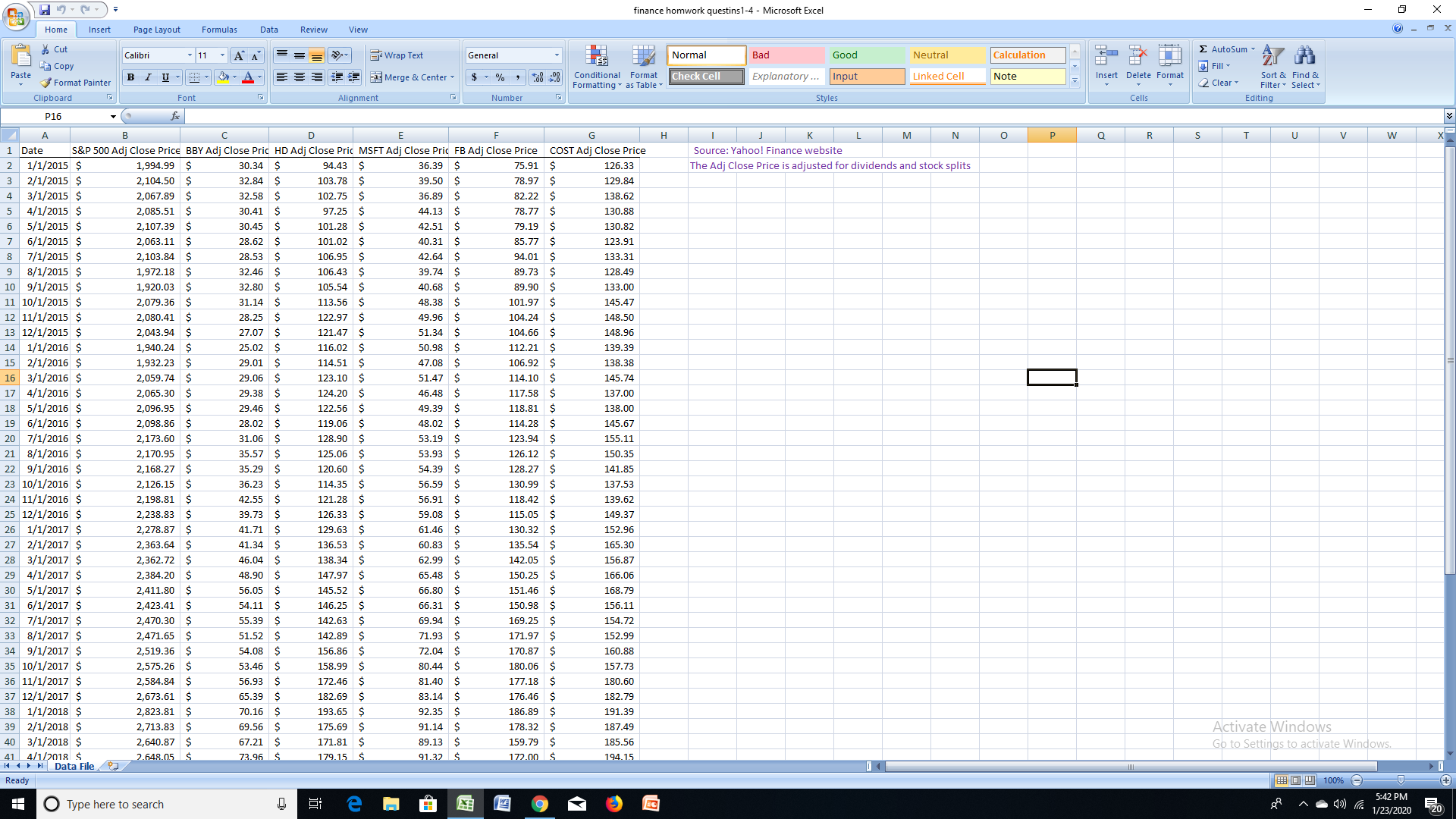The width and height of the screenshot is (1456, 819).
Task: Open the Review ribbon tab
Action: pos(313,29)
